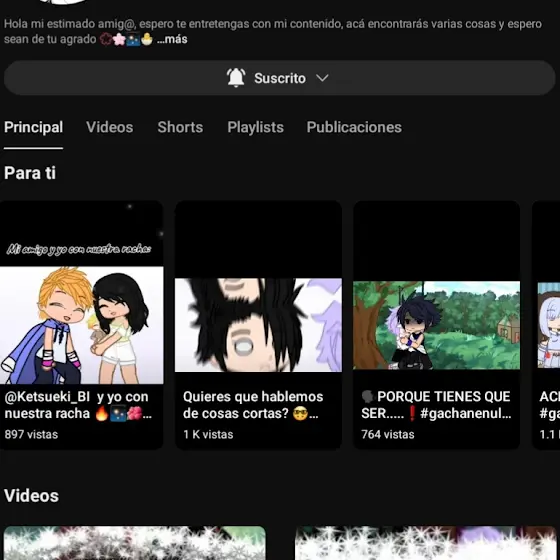Tap the Videos section heading

[31, 496]
